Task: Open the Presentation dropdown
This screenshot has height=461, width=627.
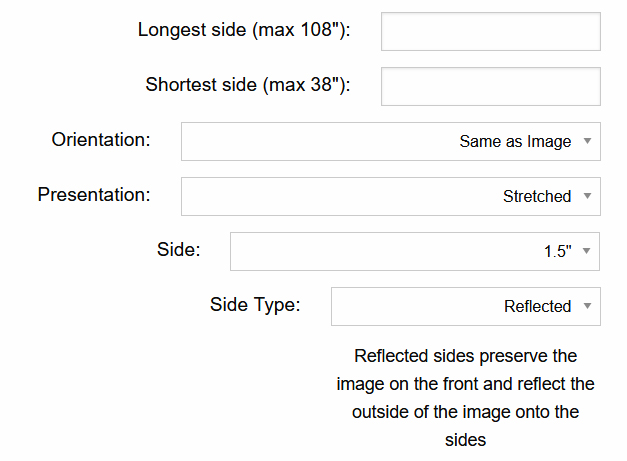Action: (390, 196)
